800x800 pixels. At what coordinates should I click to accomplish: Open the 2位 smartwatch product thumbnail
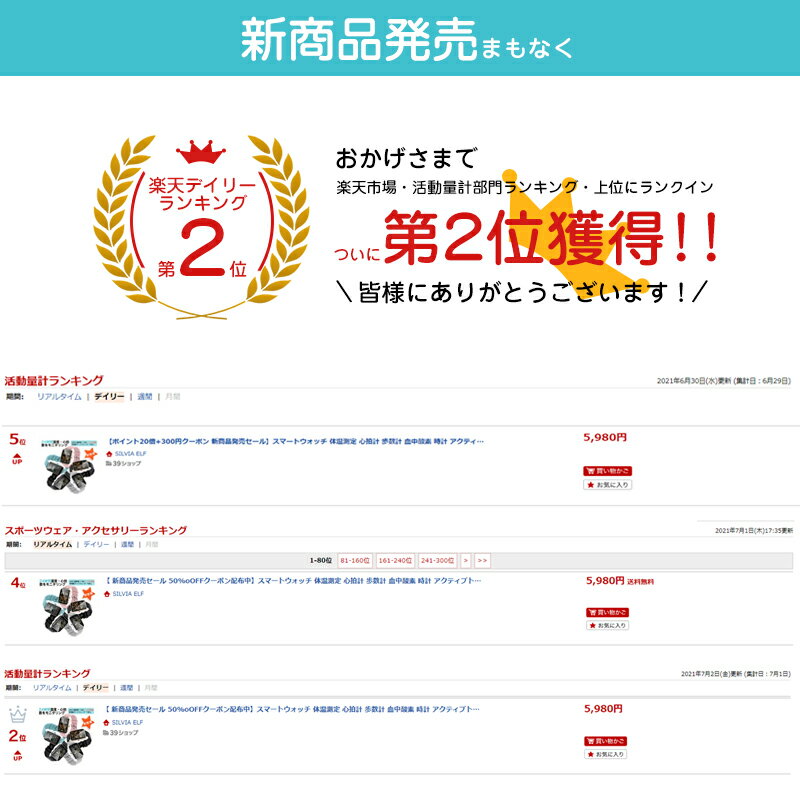[67, 735]
